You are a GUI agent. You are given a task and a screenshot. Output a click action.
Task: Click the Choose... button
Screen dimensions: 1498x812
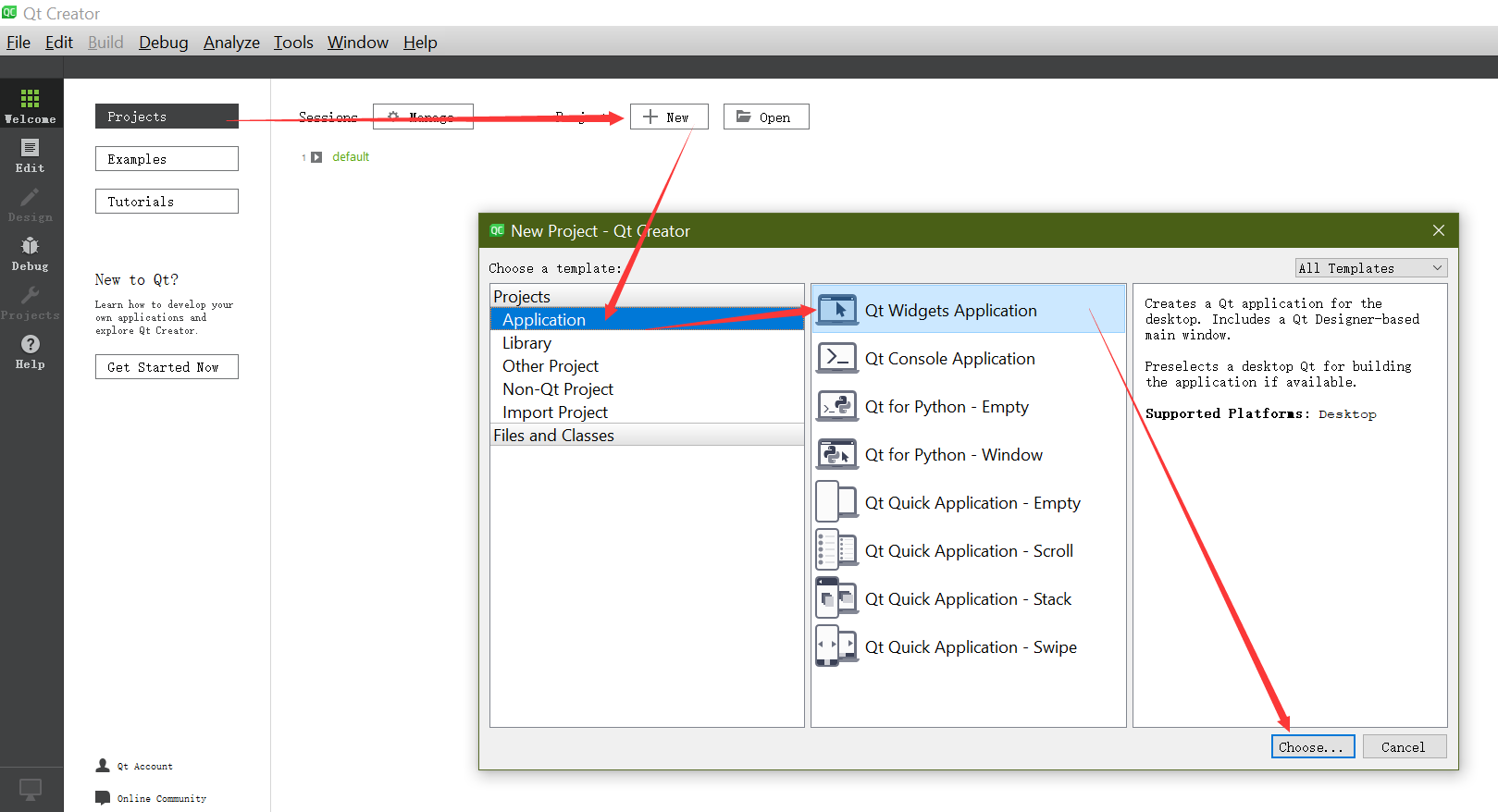click(1313, 747)
